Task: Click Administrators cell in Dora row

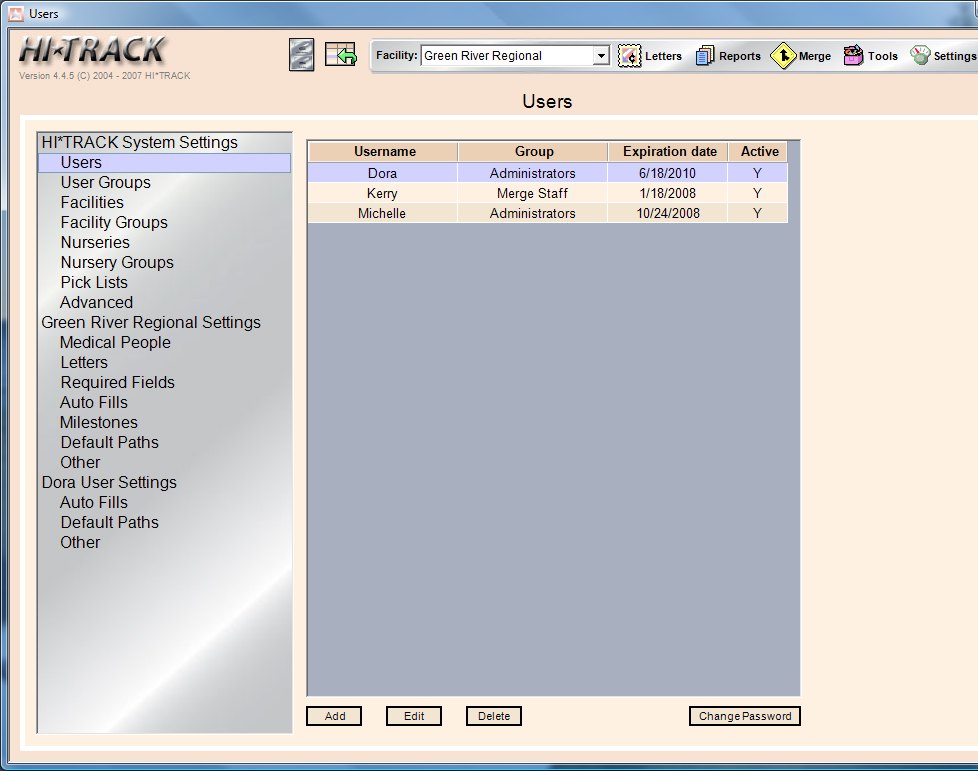Action: coord(533,173)
